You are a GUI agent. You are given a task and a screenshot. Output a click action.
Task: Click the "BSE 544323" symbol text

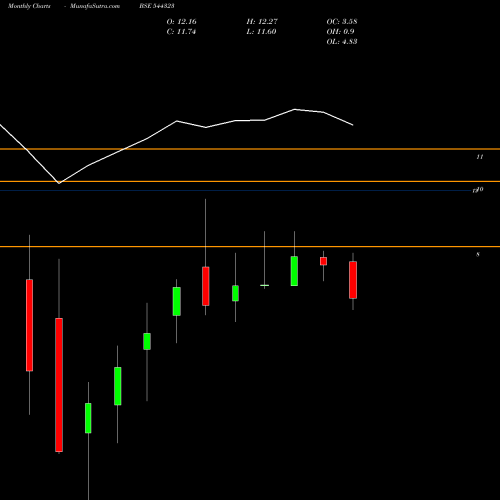pos(157,6)
